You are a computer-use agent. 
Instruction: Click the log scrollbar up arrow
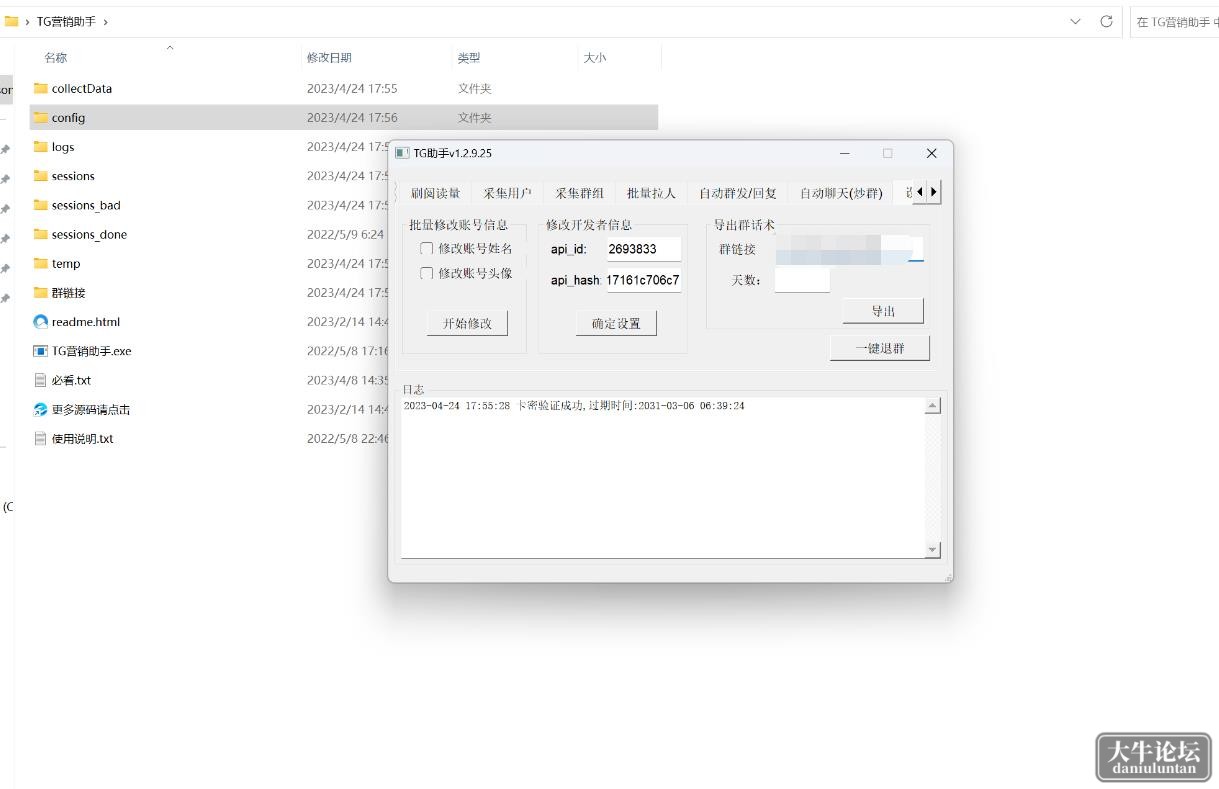933,406
